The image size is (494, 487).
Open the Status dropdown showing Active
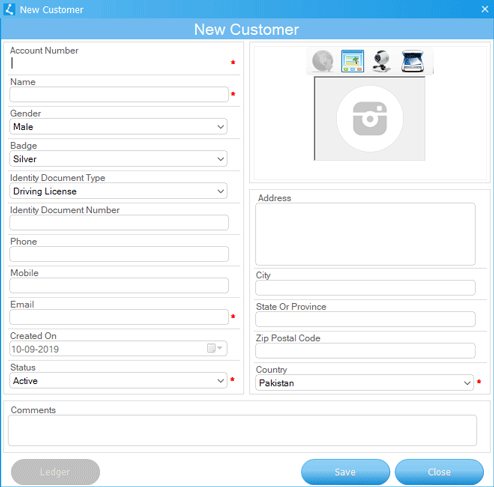point(118,381)
